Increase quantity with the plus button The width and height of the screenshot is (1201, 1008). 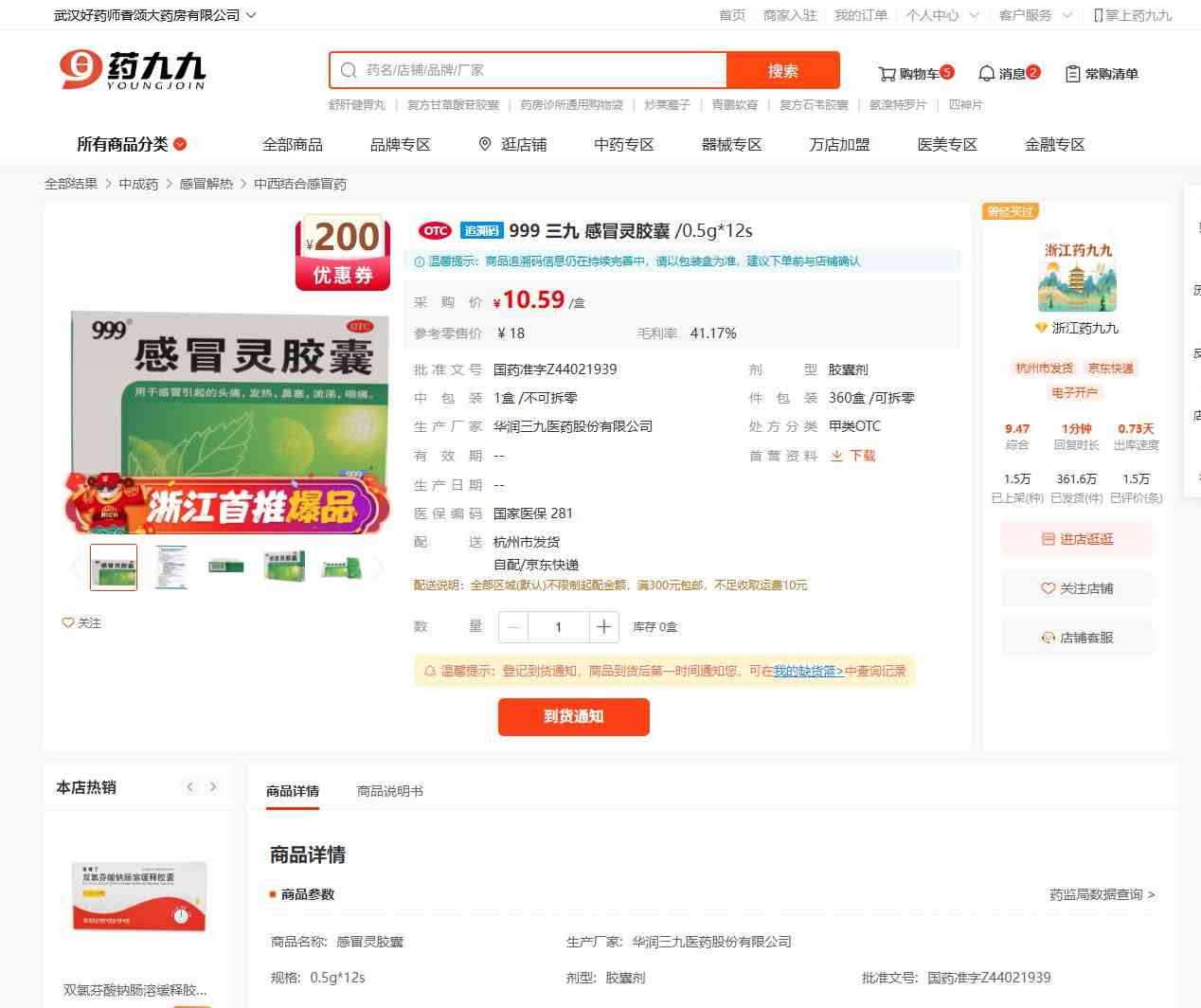pos(603,627)
